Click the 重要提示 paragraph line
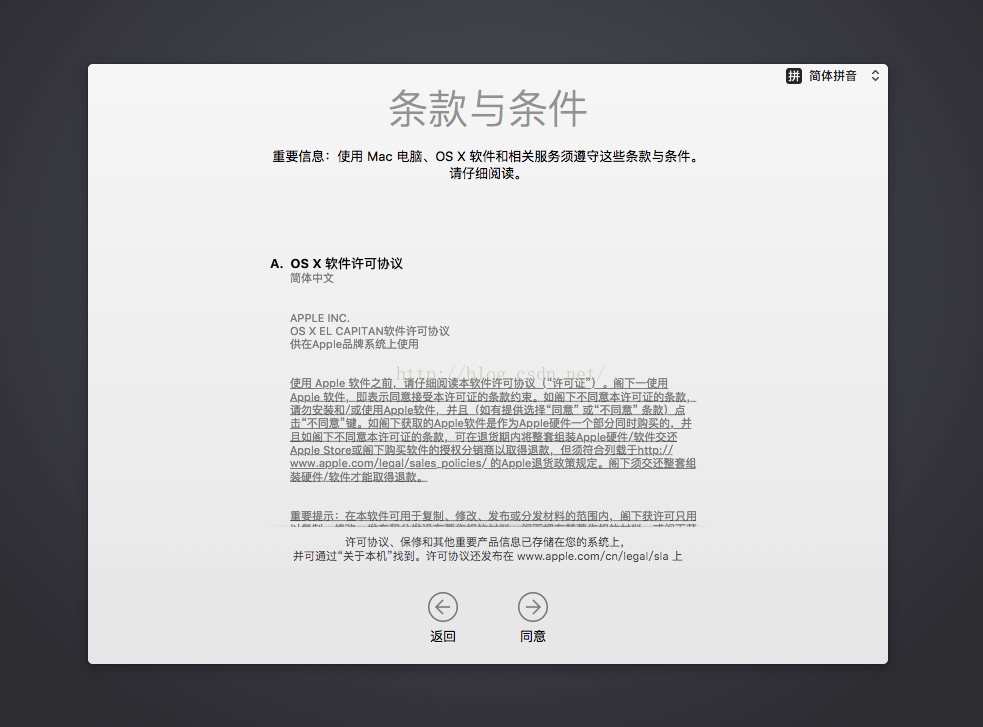Image resolution: width=983 pixels, height=727 pixels. click(x=493, y=516)
